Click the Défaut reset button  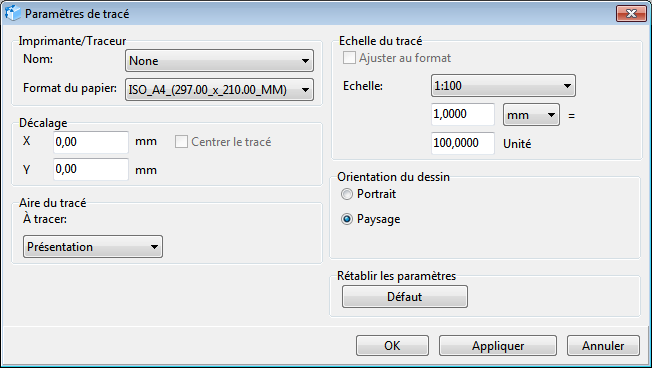[405, 296]
